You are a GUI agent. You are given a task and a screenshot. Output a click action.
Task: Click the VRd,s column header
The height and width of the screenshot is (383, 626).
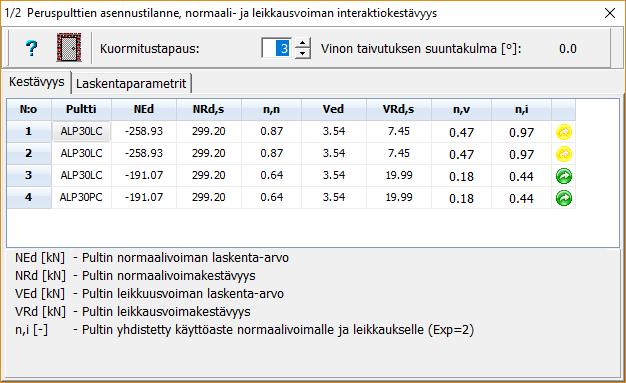point(398,109)
